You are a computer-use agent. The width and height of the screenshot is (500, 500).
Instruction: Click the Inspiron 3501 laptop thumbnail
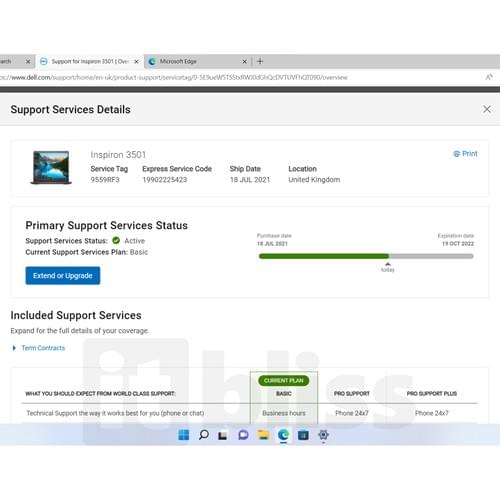coord(51,167)
